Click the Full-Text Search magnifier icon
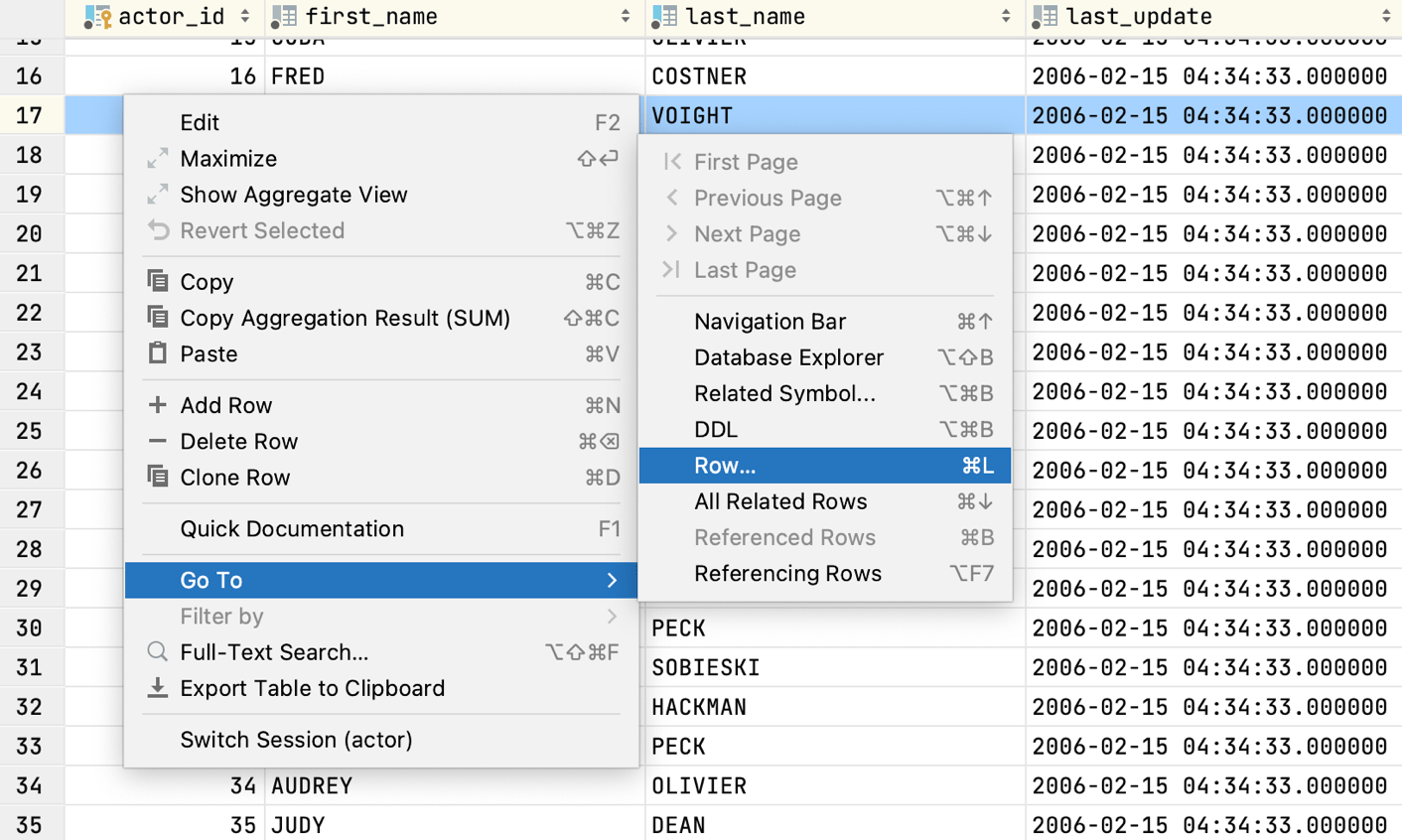The image size is (1402, 840). (x=157, y=651)
